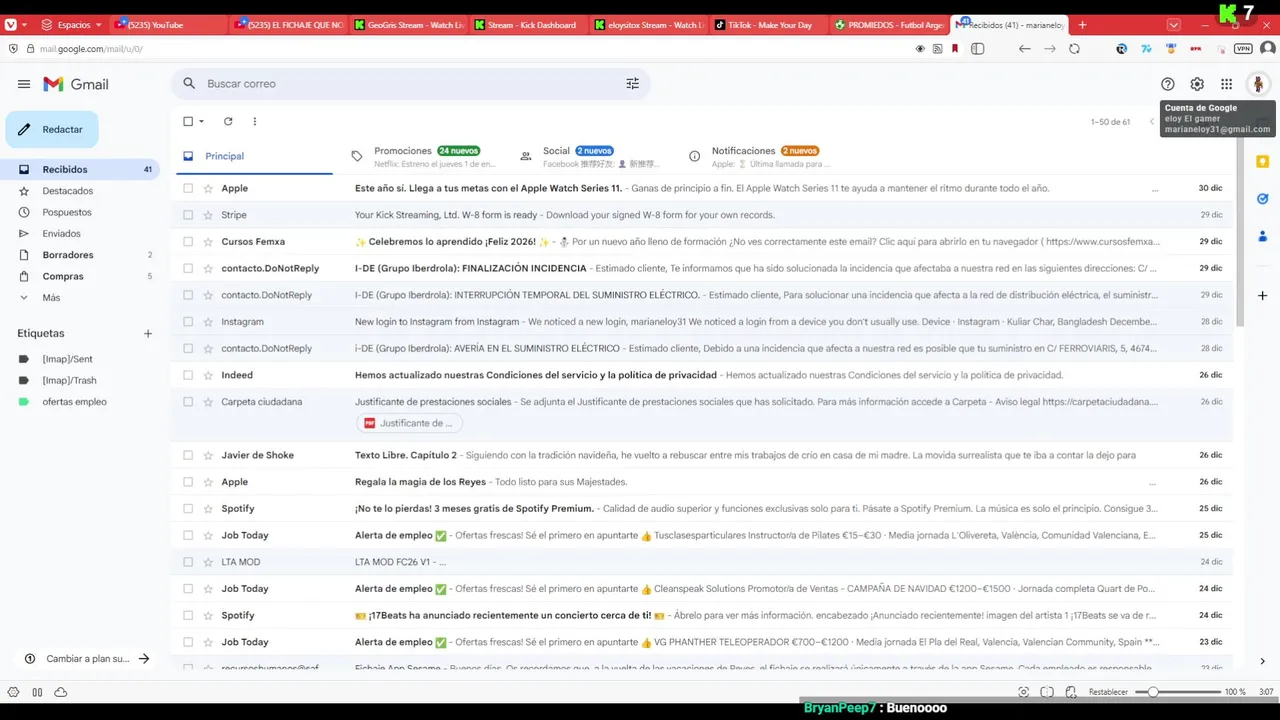Star the Indeed email

pos(208,375)
